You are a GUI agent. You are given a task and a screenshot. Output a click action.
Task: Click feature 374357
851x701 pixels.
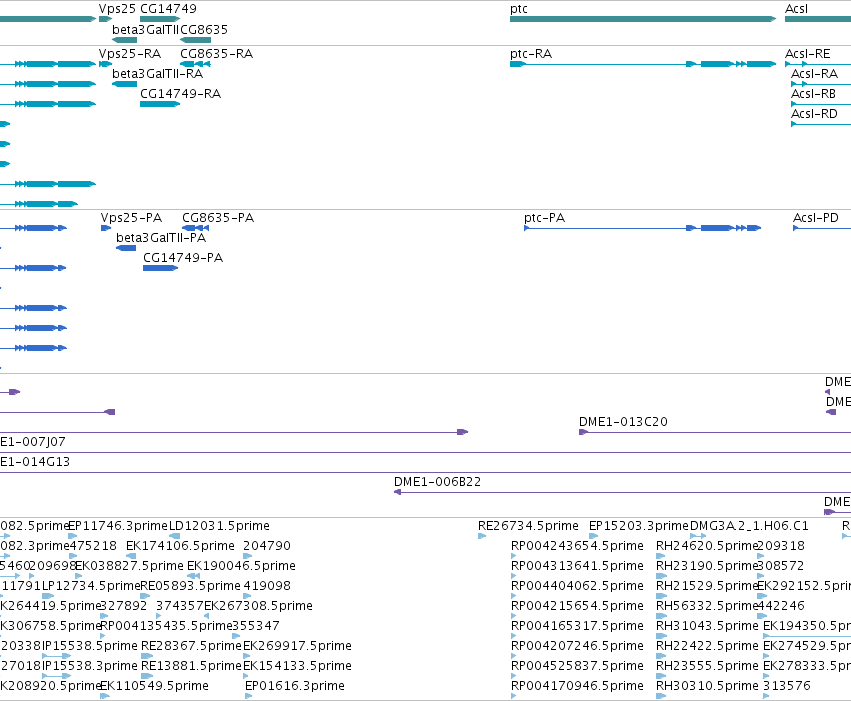[x=180, y=606]
